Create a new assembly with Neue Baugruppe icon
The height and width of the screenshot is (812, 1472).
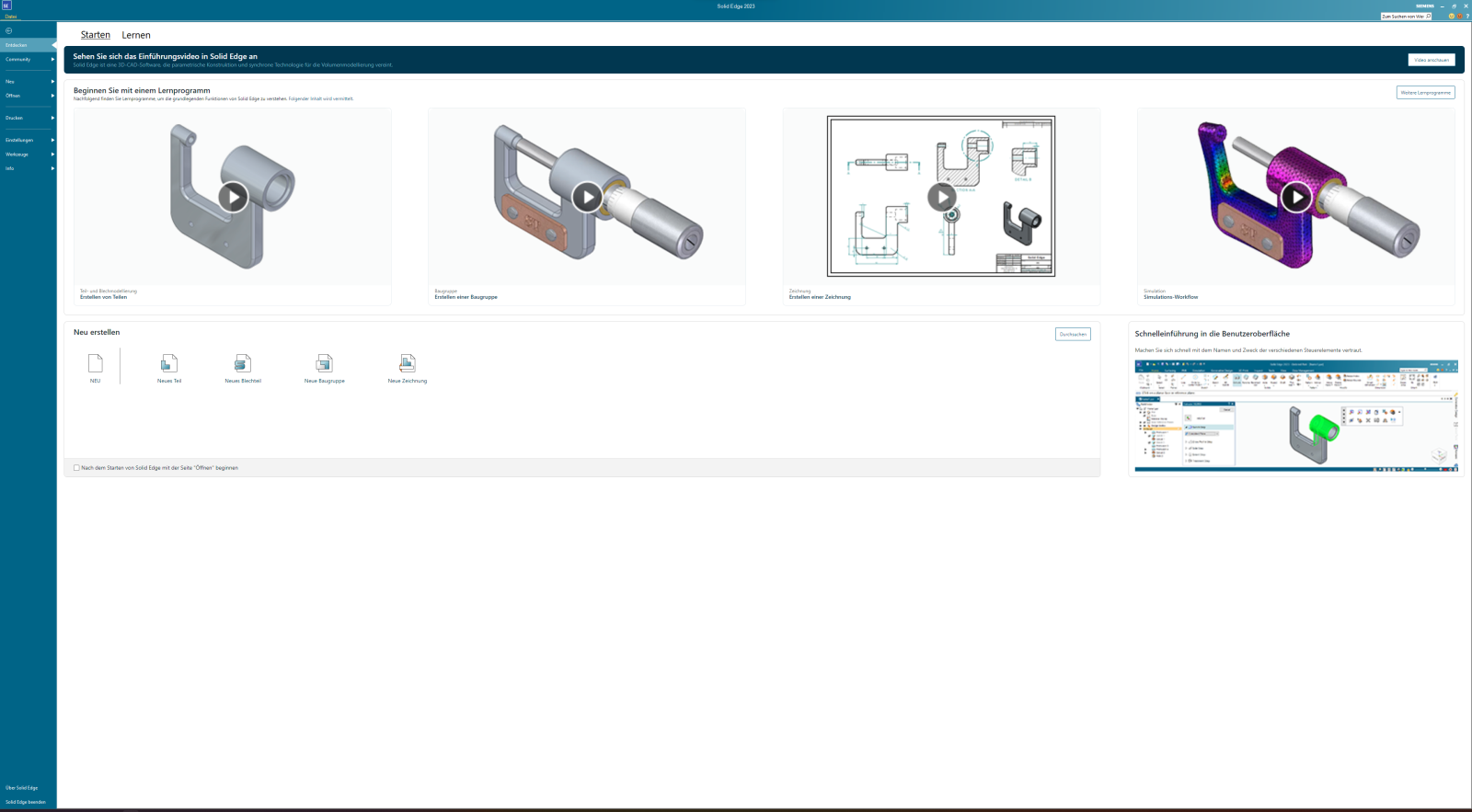point(324,363)
